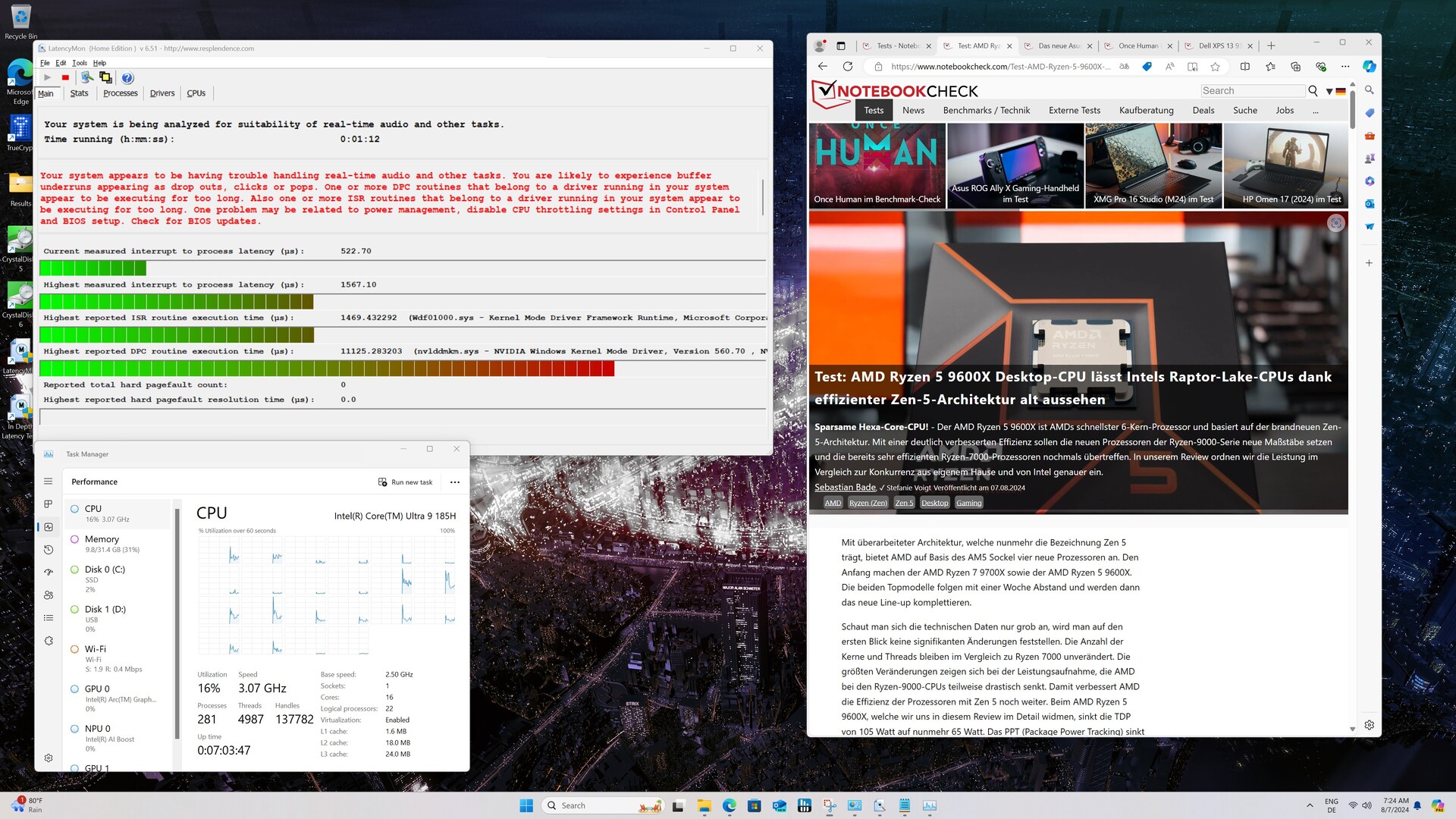Open the Tools menu in LatencyMon
The height and width of the screenshot is (819, 1456).
tap(80, 63)
